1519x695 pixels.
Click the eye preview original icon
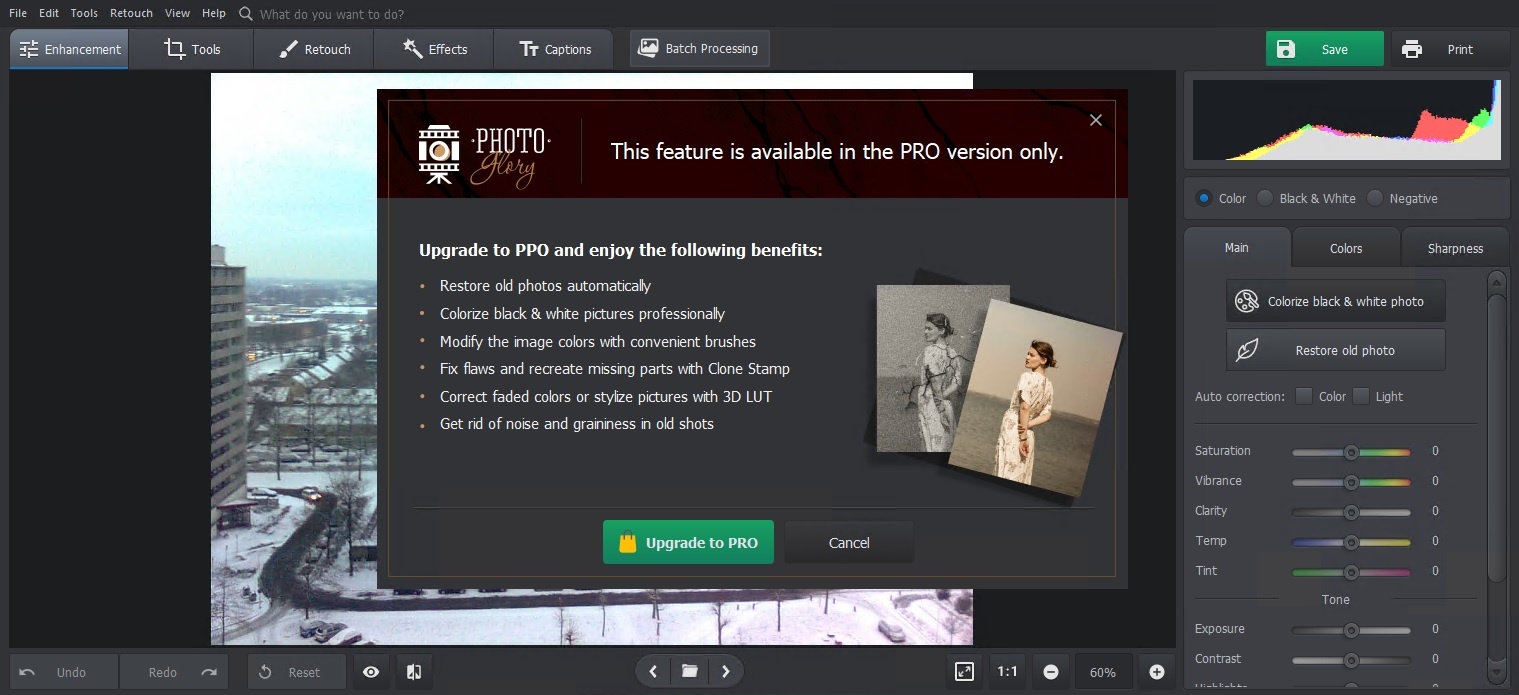coord(371,672)
